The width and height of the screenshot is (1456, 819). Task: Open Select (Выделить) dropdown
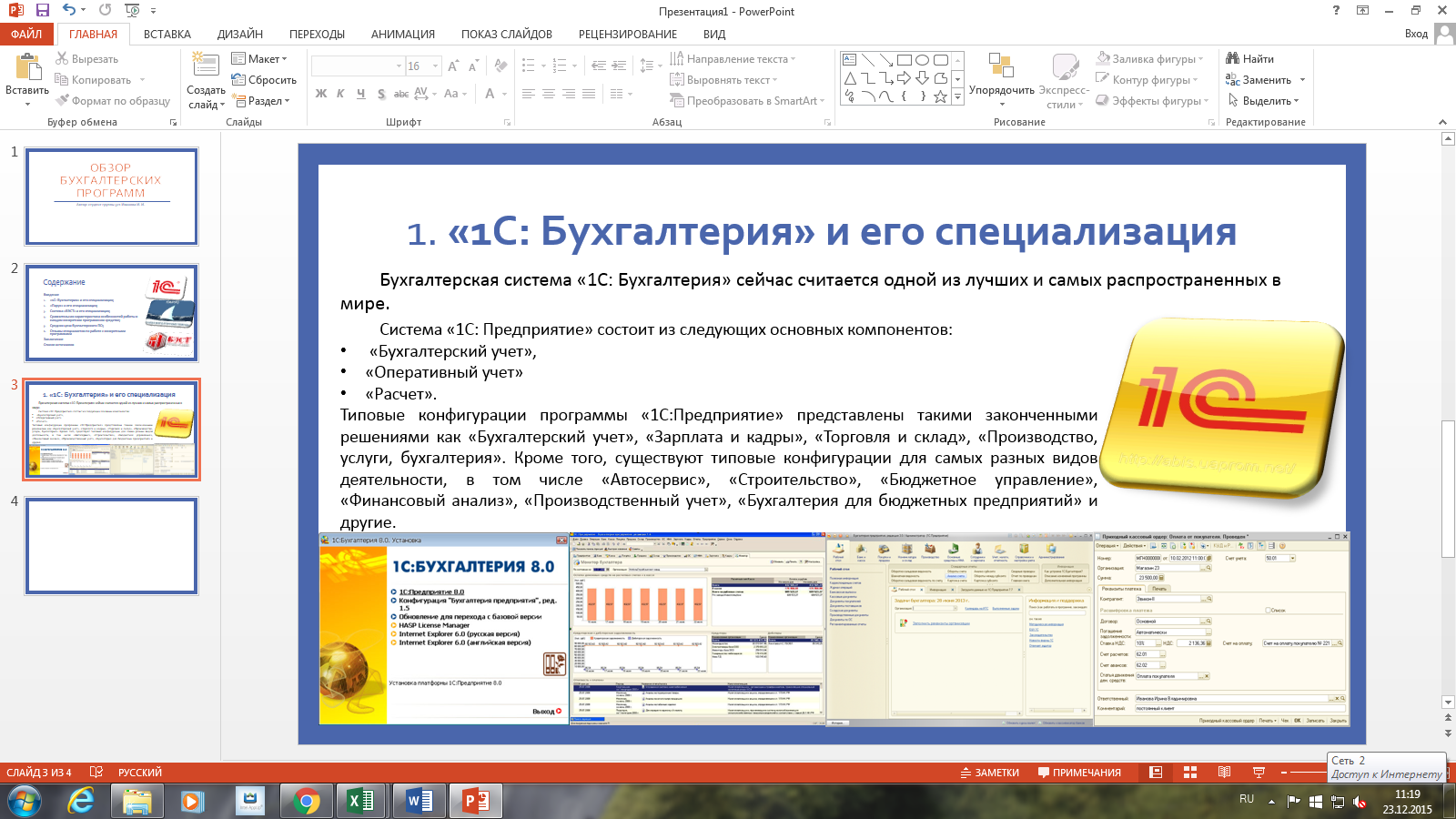click(1263, 100)
